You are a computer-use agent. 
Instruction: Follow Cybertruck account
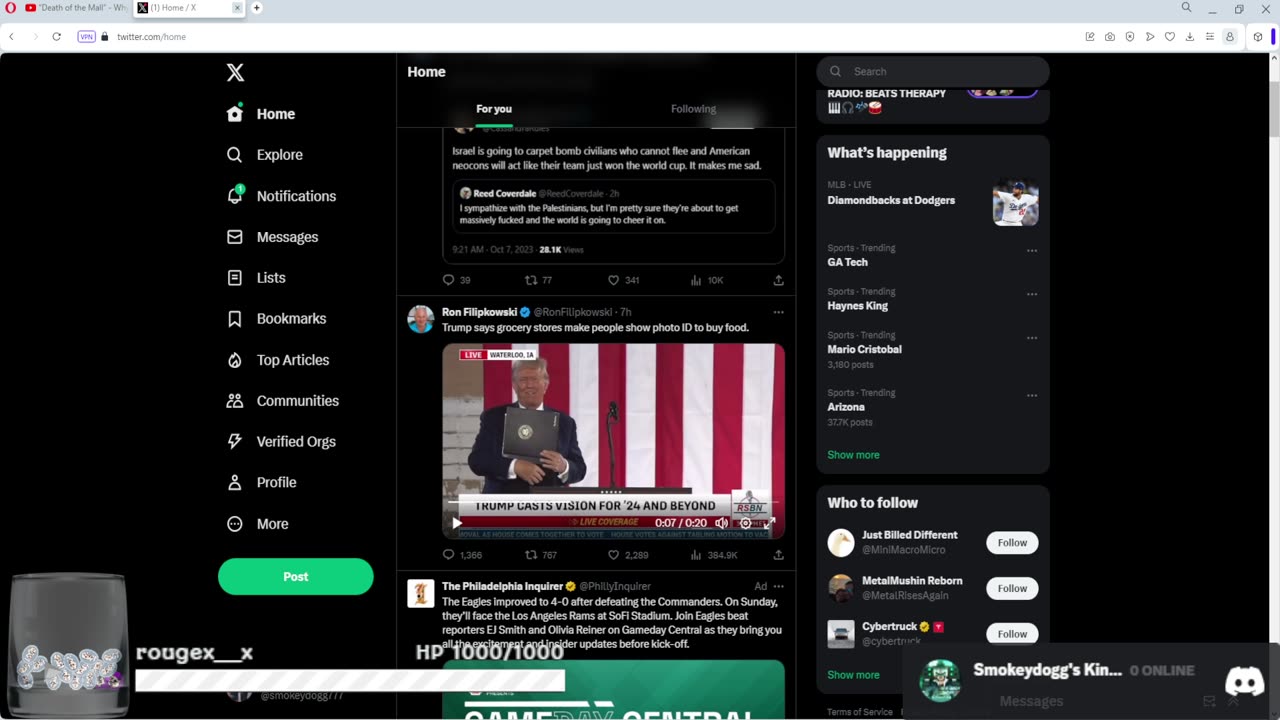1012,634
